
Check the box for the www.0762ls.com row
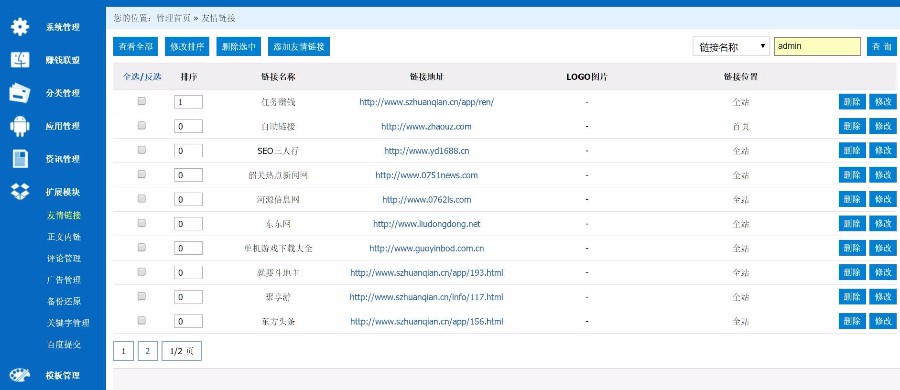coord(142,199)
